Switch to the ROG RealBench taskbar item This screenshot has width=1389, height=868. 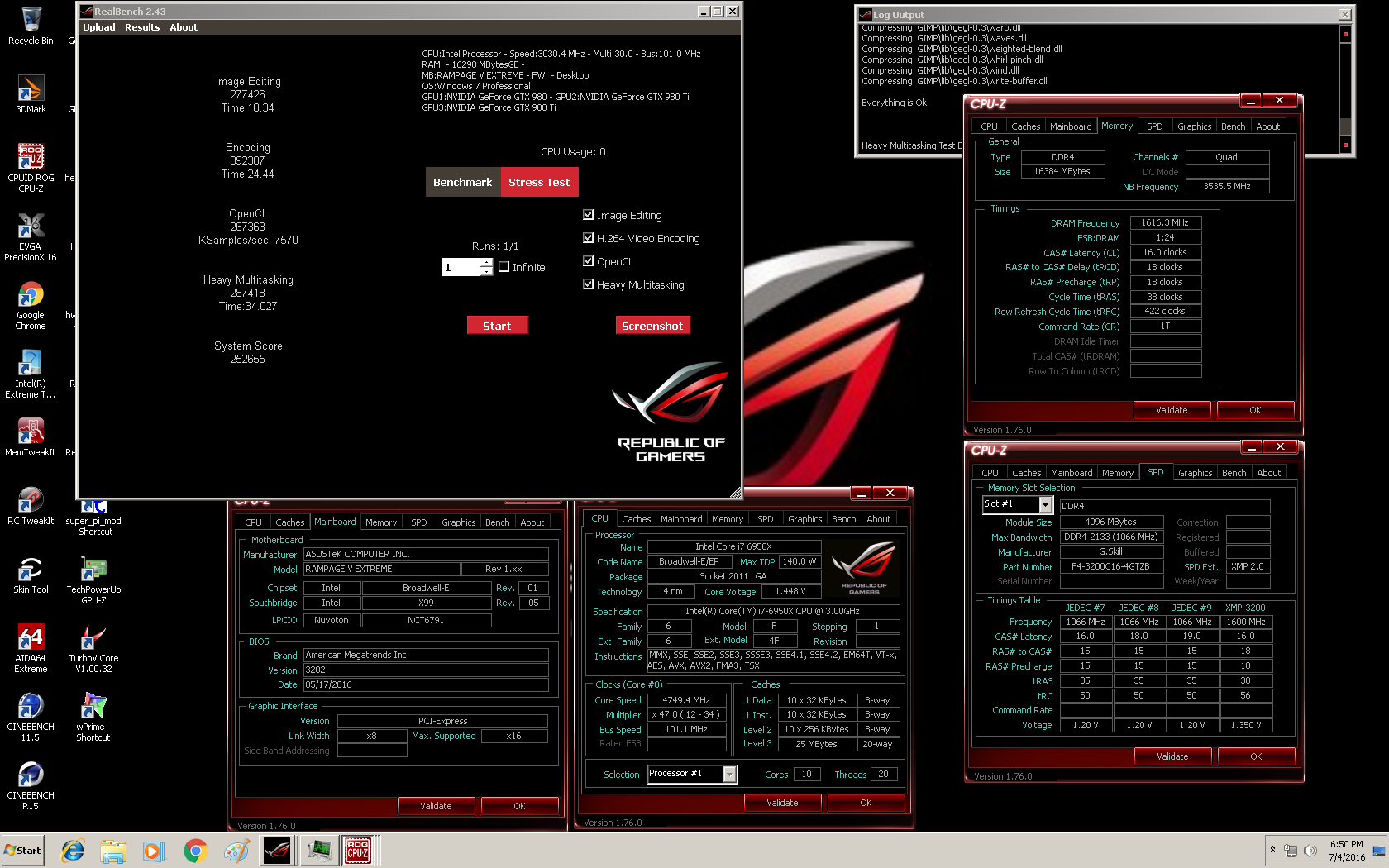click(276, 851)
